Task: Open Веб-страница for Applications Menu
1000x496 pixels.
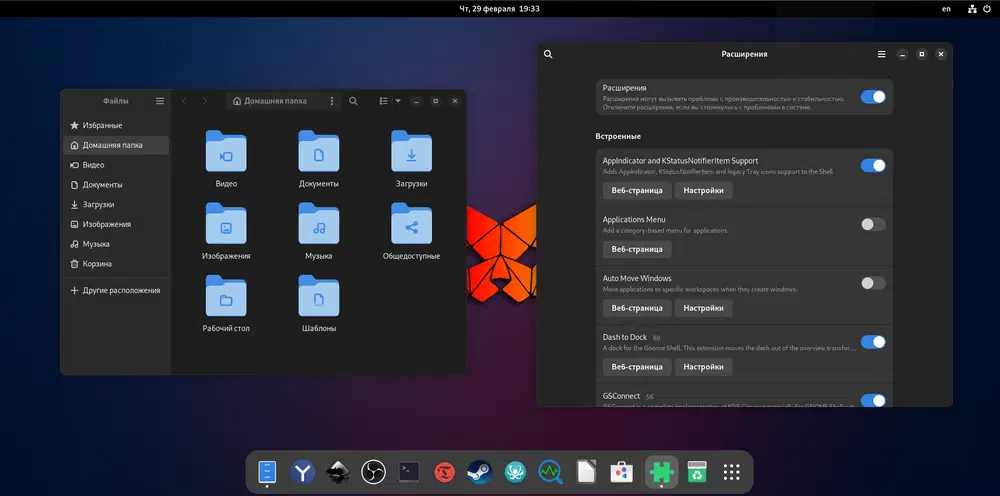Action: [x=637, y=249]
